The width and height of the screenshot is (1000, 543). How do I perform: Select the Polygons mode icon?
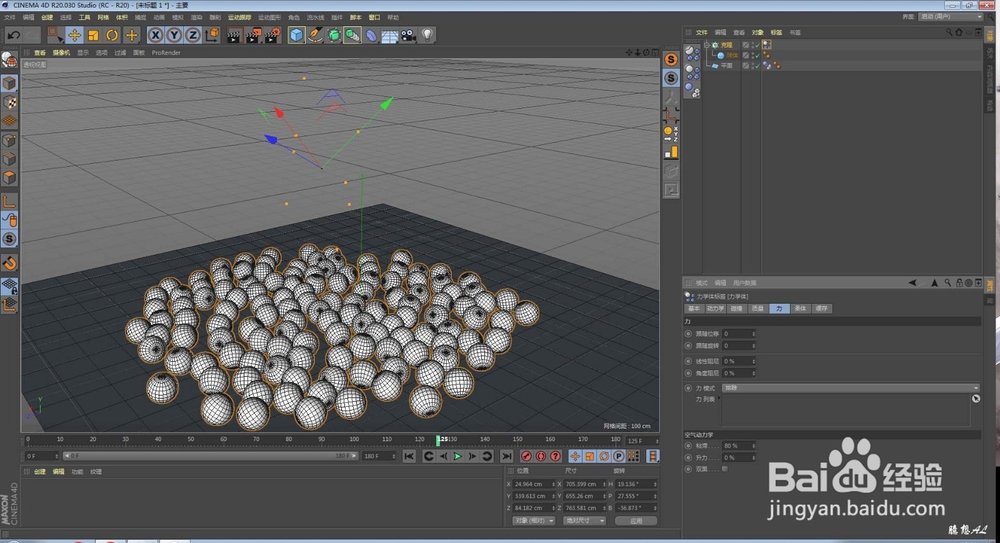pyautogui.click(x=10, y=177)
